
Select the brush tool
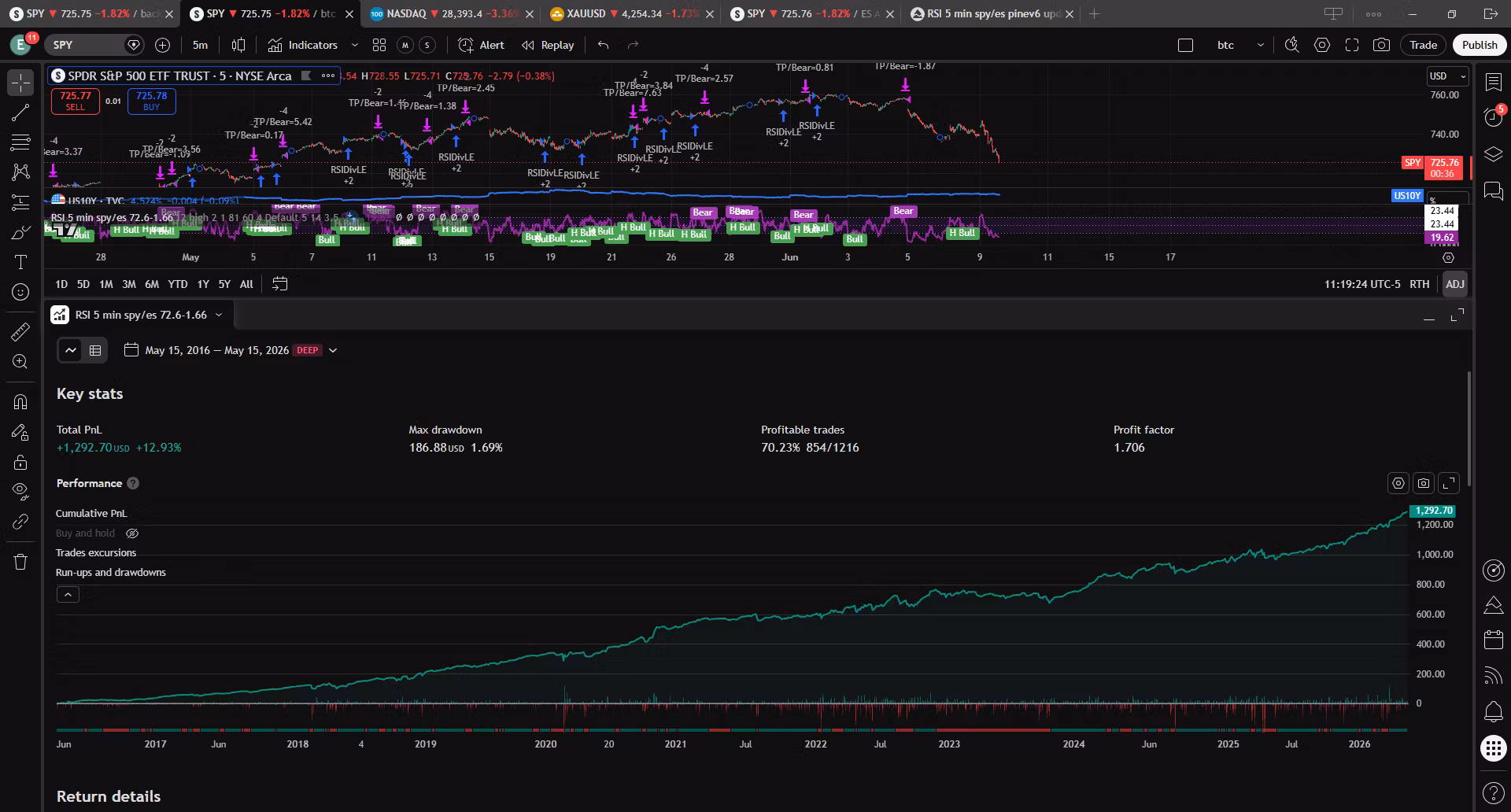pyautogui.click(x=20, y=232)
